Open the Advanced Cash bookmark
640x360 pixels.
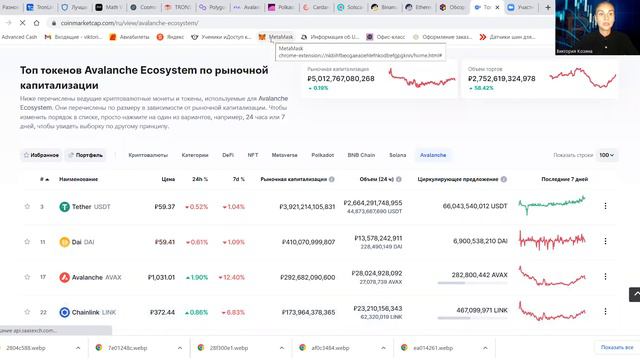(x=19, y=37)
